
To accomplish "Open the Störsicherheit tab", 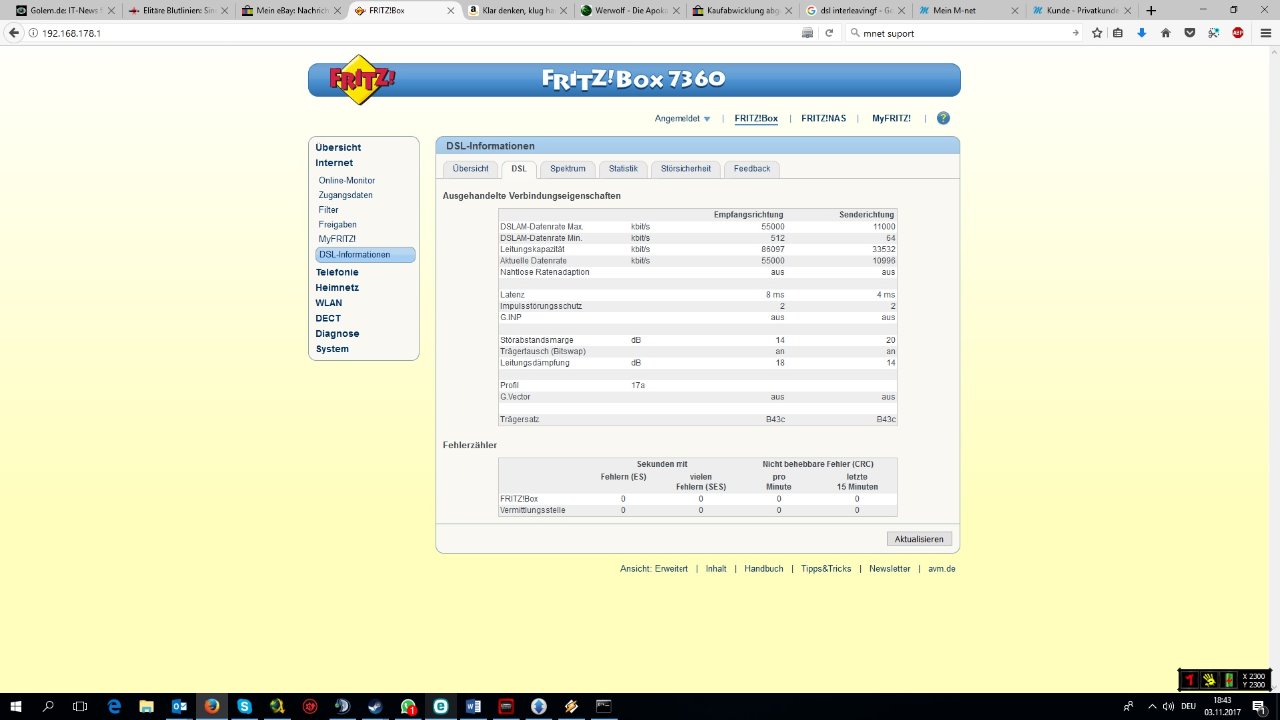I will click(x=685, y=169).
